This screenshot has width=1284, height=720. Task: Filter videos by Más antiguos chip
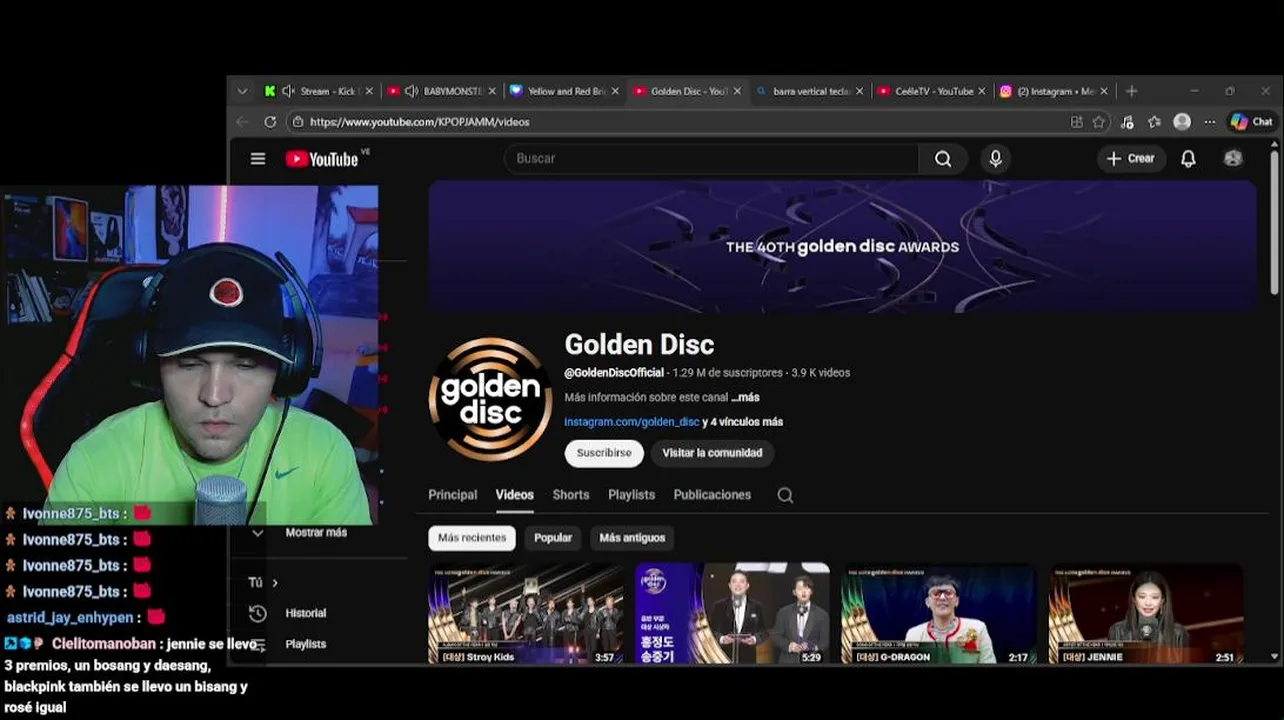(x=632, y=538)
